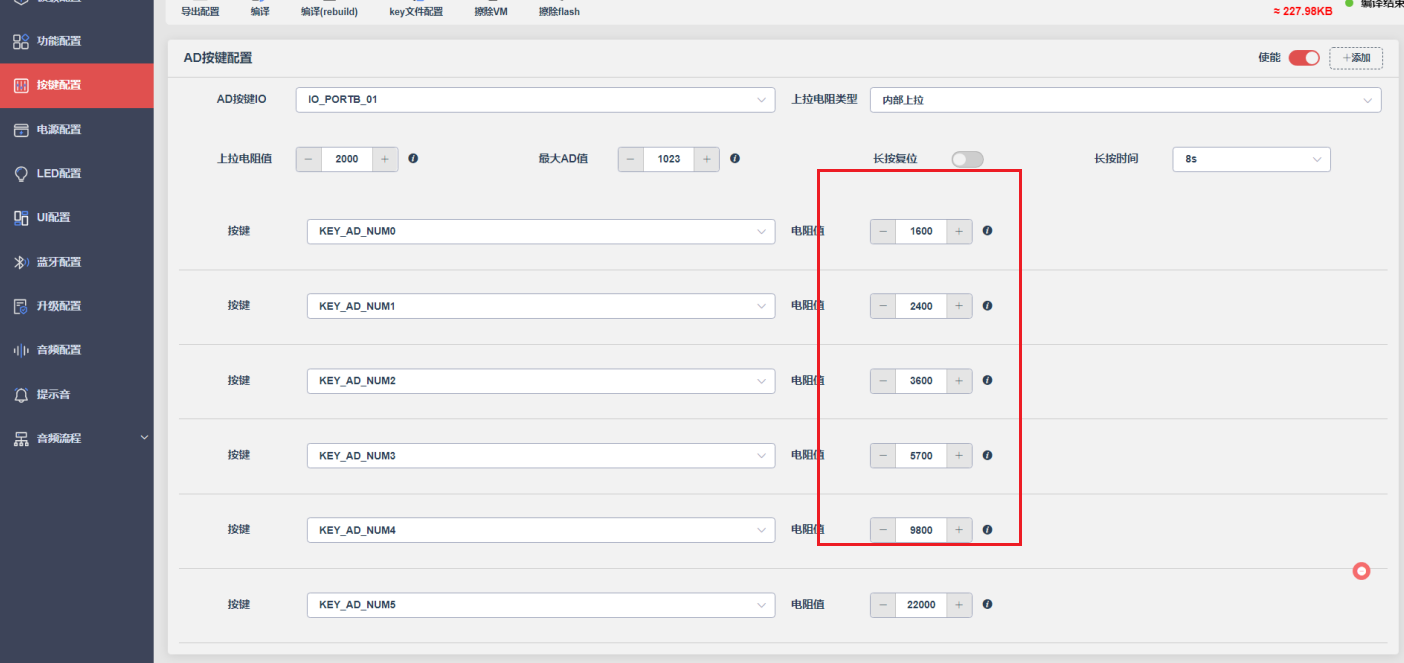
Task: Click the 上拉电阻值 field showing 2000
Action: pos(347,159)
